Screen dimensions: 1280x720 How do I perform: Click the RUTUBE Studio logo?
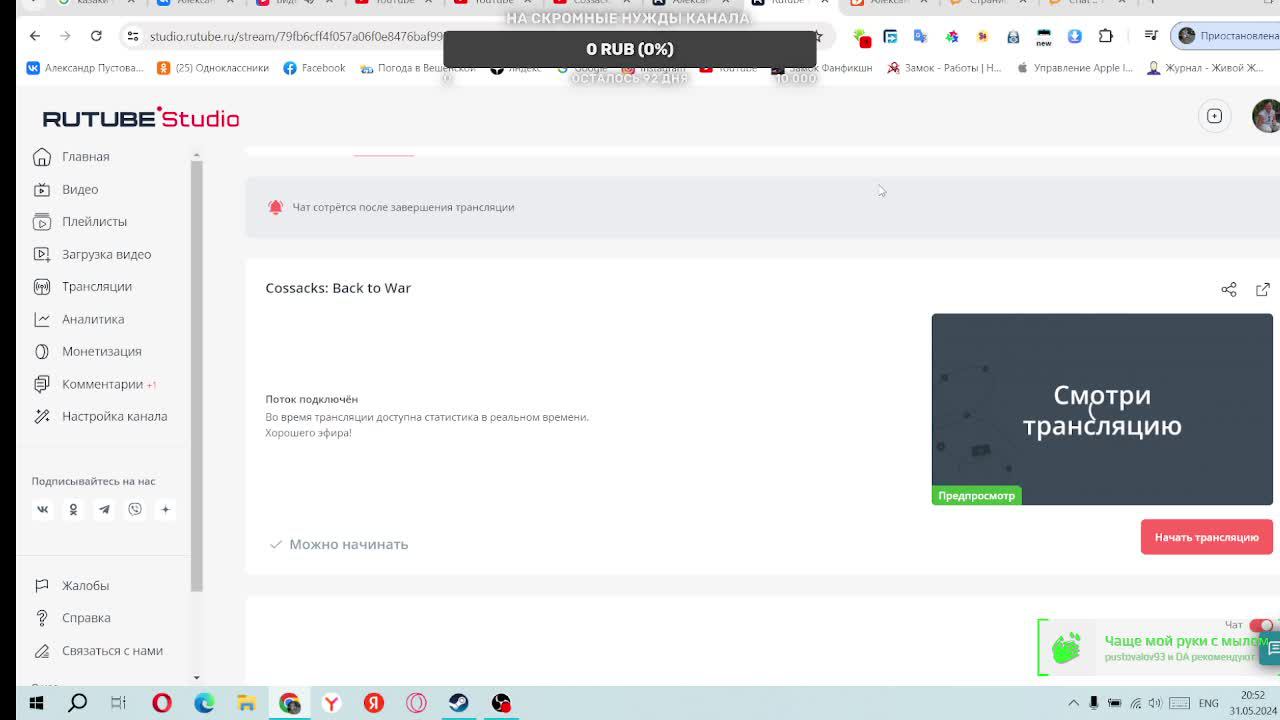point(141,118)
